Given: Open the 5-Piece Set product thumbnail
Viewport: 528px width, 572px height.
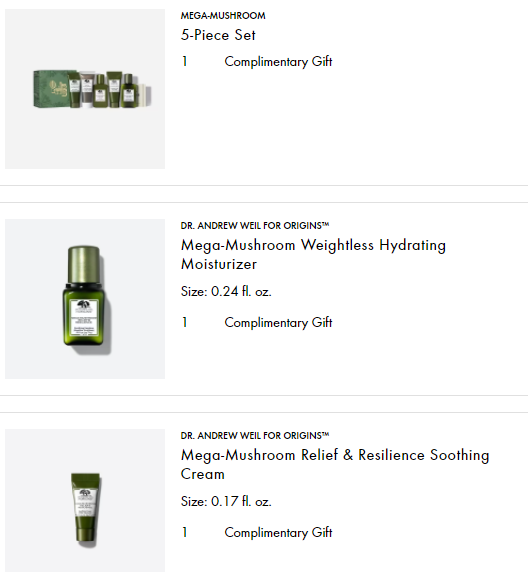Looking at the screenshot, I should [85, 89].
